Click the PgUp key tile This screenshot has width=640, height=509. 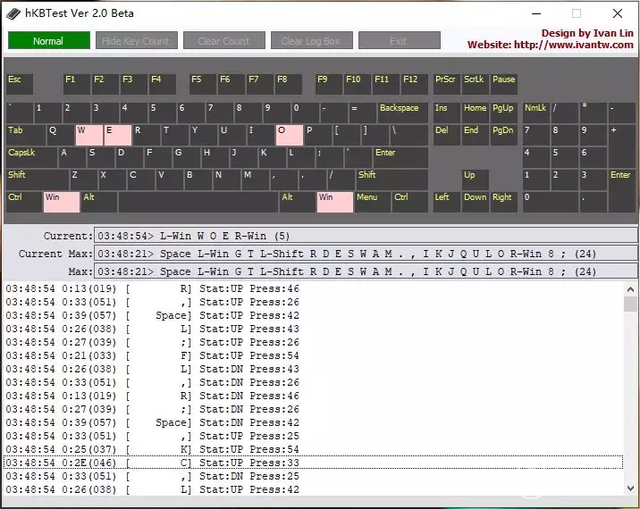pyautogui.click(x=504, y=113)
